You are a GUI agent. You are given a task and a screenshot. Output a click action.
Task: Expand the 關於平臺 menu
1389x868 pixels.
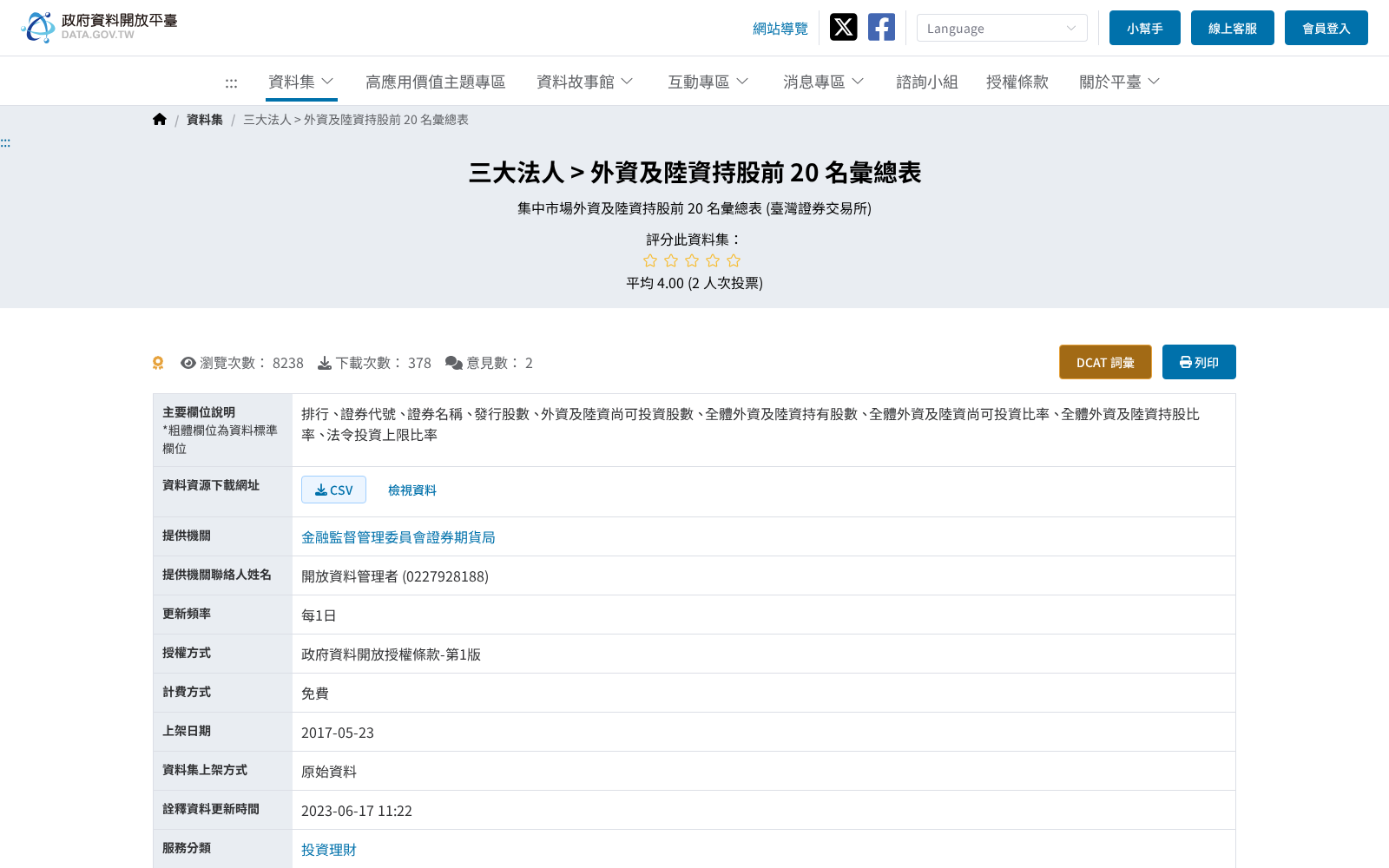pyautogui.click(x=1120, y=82)
